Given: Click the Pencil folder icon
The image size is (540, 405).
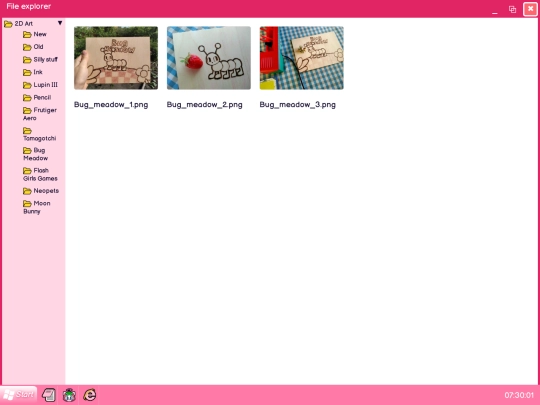Looking at the screenshot, I should [27, 98].
